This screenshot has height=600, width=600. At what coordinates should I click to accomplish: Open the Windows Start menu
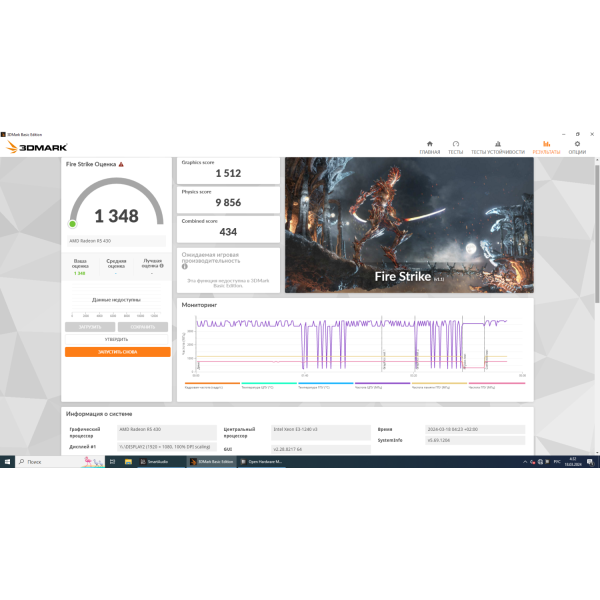tap(7, 462)
